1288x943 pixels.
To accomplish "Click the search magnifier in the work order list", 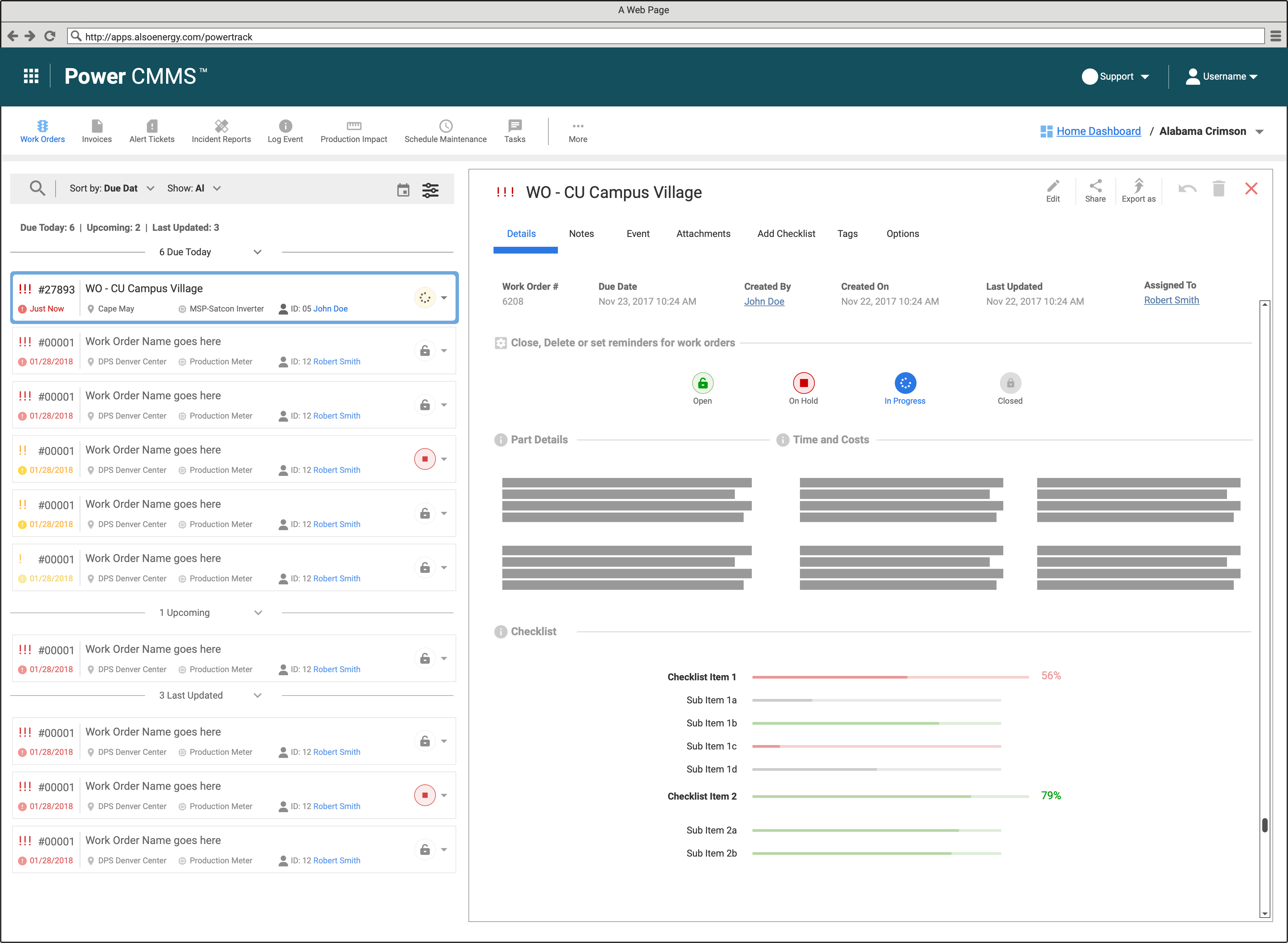I will click(37, 188).
